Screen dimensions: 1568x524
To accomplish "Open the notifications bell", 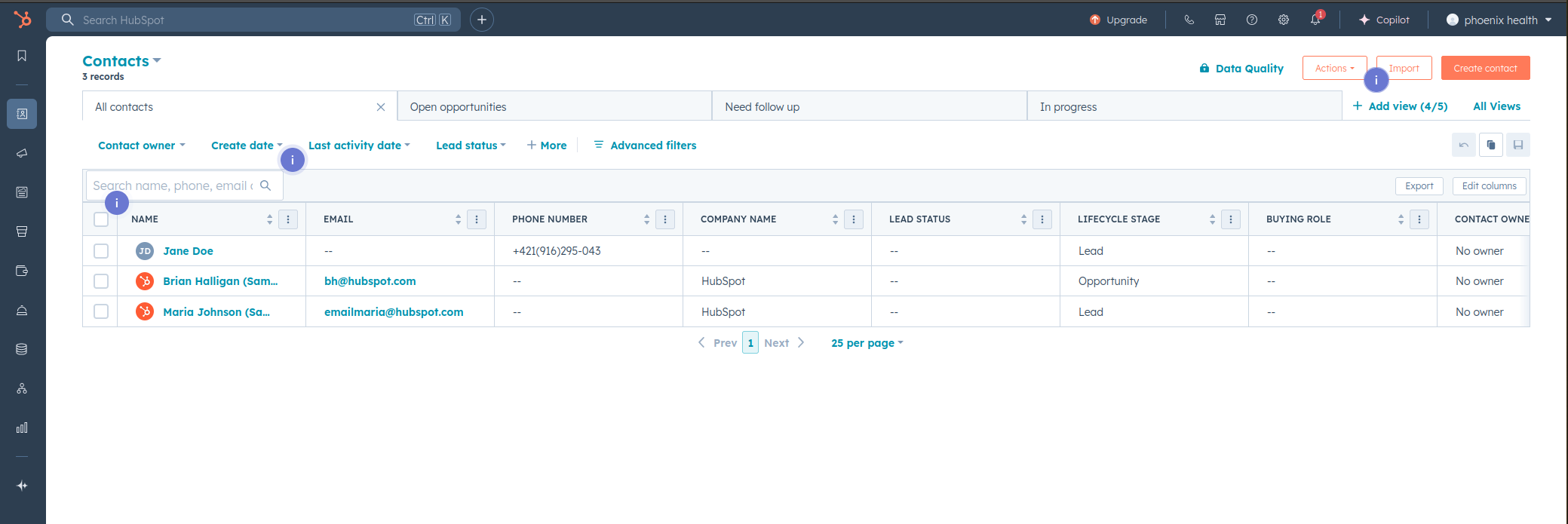I will (1315, 20).
